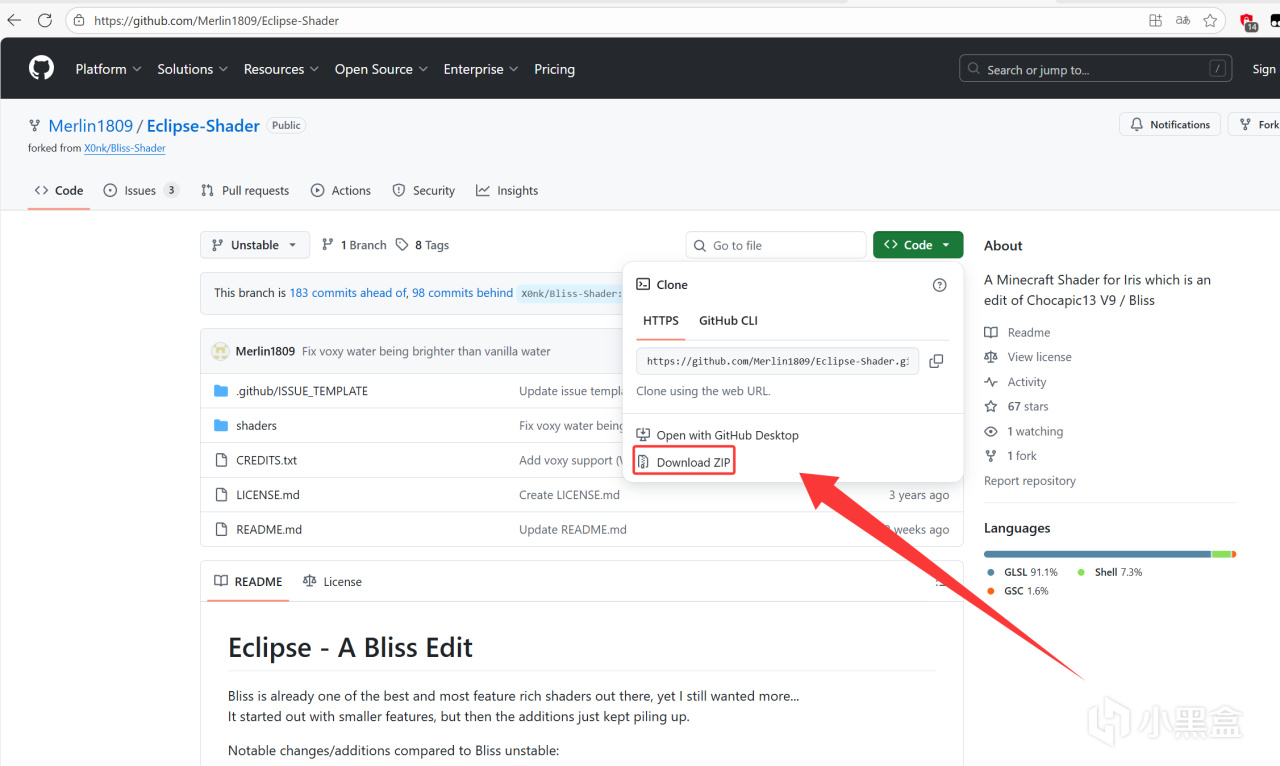Open the 98 commits behind link
Image resolution: width=1280 pixels, height=766 pixels.
(x=462, y=293)
